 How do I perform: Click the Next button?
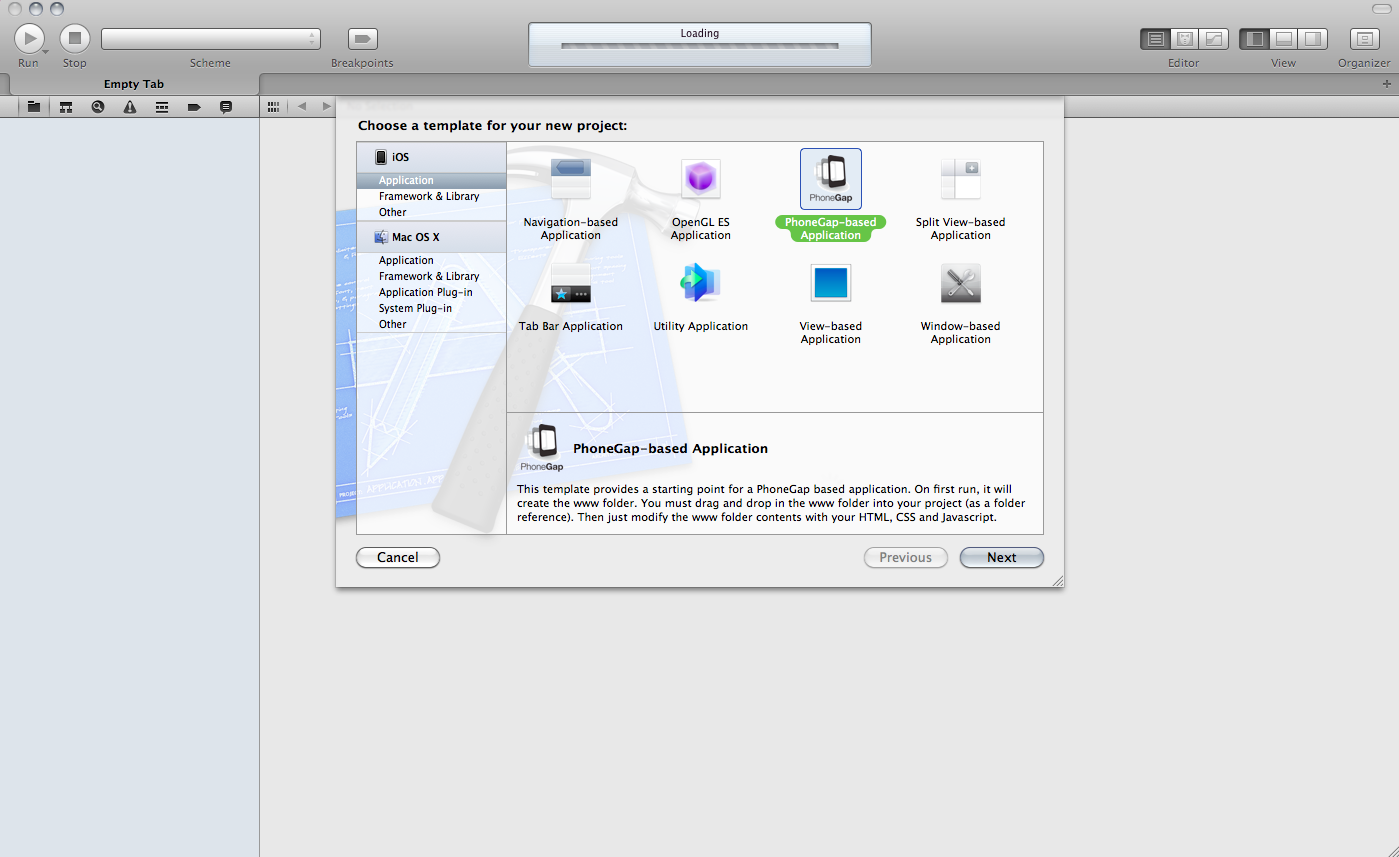pos(1001,558)
